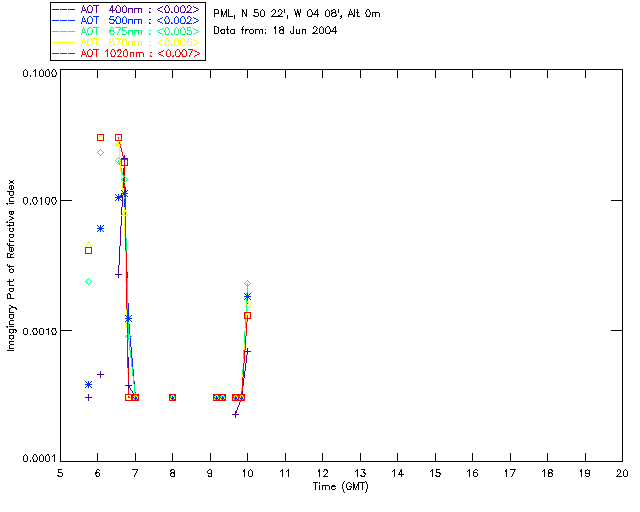
Task: Click the x-axis tick label 8
Action: [x=173, y=473]
